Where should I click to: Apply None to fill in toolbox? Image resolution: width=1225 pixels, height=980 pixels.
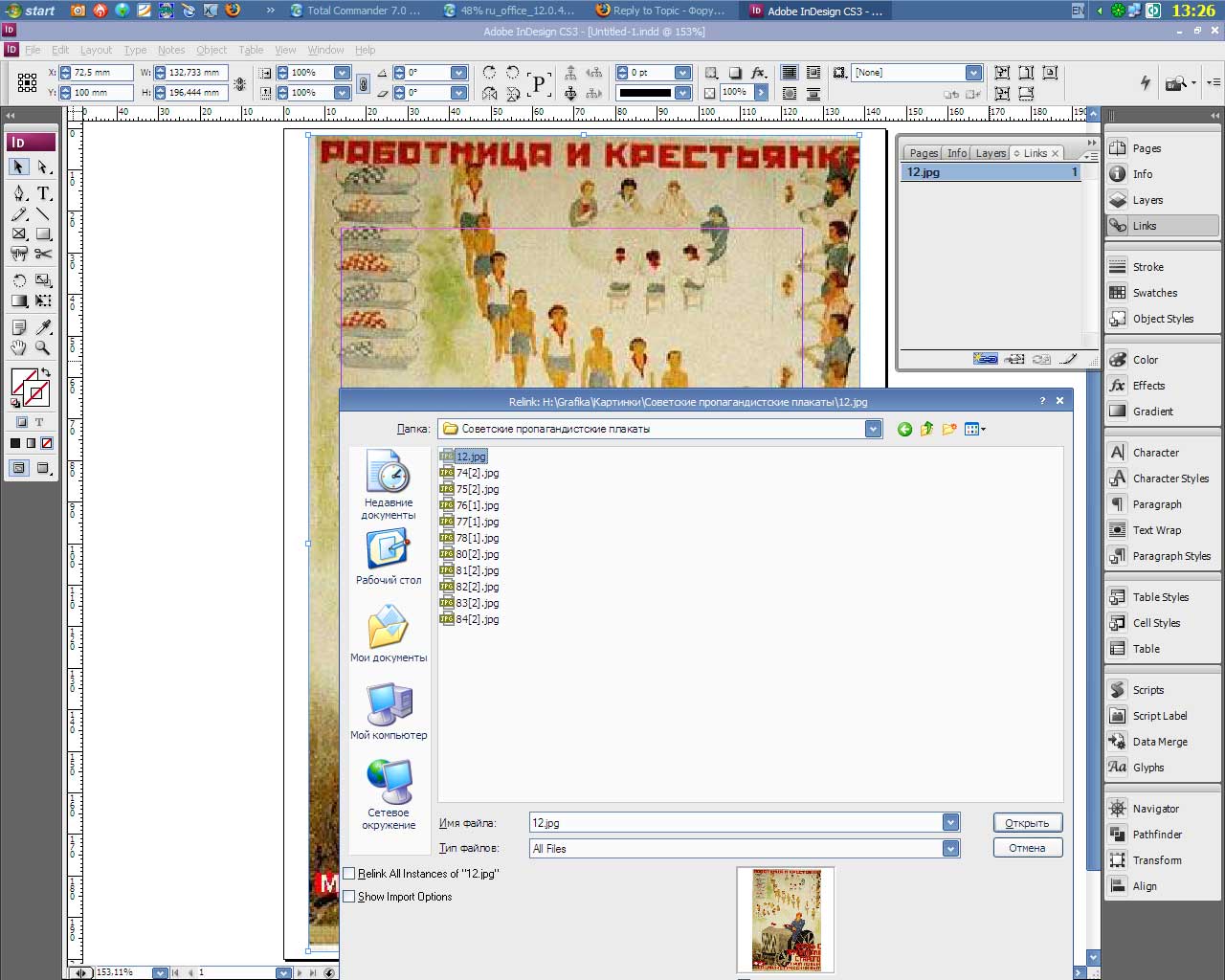click(x=46, y=443)
